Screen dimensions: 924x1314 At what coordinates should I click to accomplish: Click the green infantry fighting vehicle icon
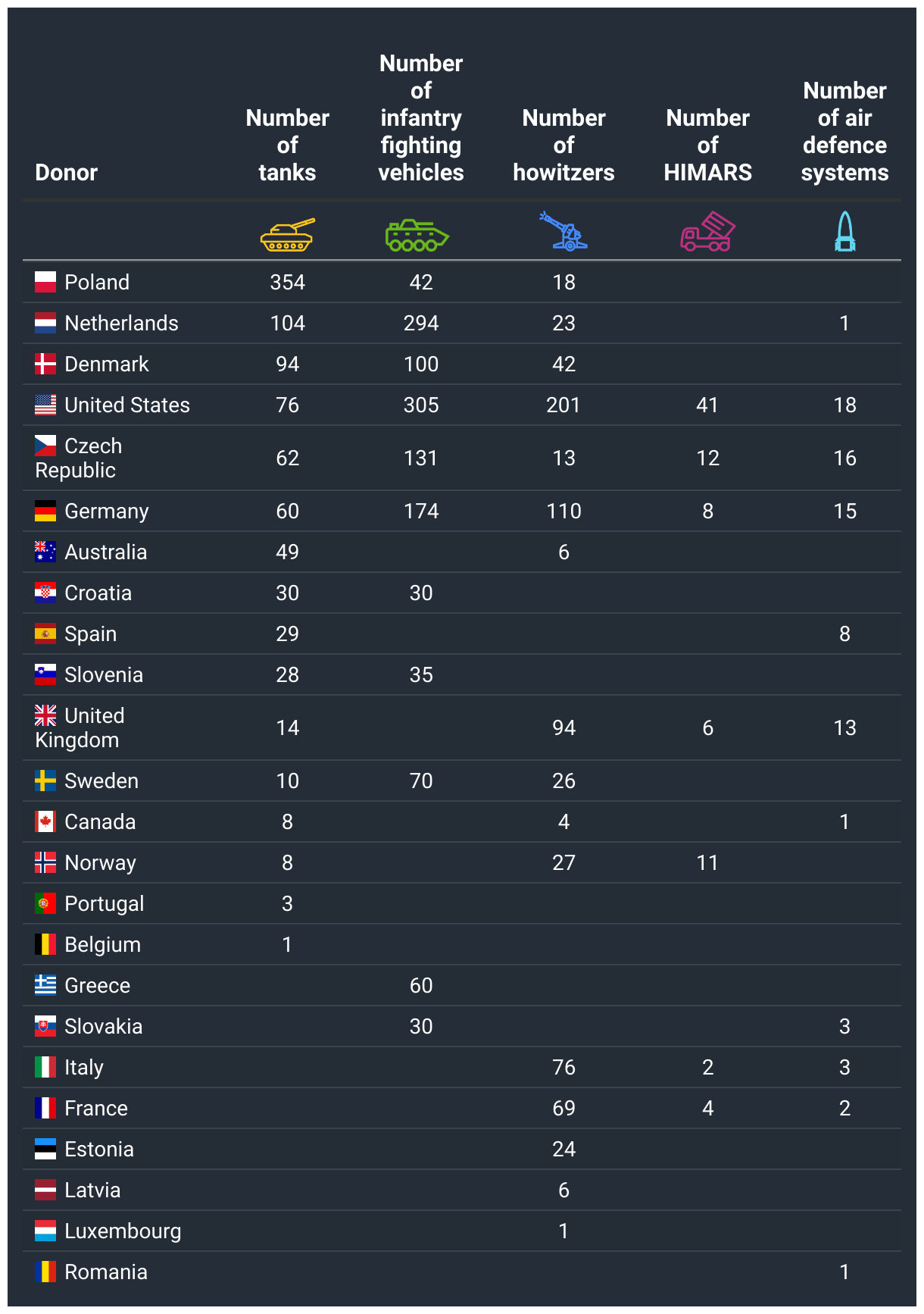point(417,235)
